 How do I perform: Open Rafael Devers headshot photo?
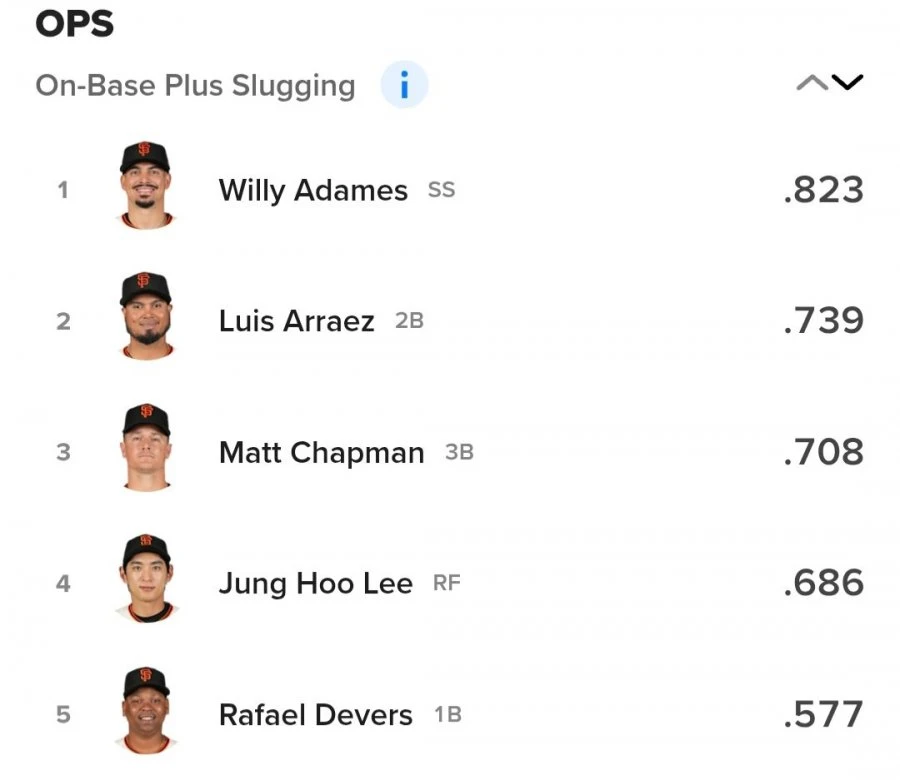point(146,710)
